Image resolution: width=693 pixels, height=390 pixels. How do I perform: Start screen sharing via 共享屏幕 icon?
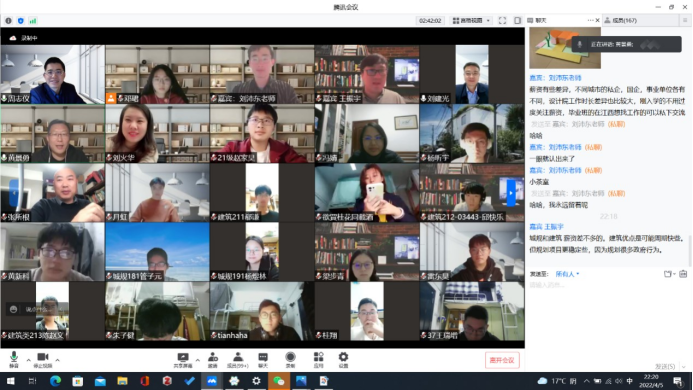pyautogui.click(x=183, y=359)
